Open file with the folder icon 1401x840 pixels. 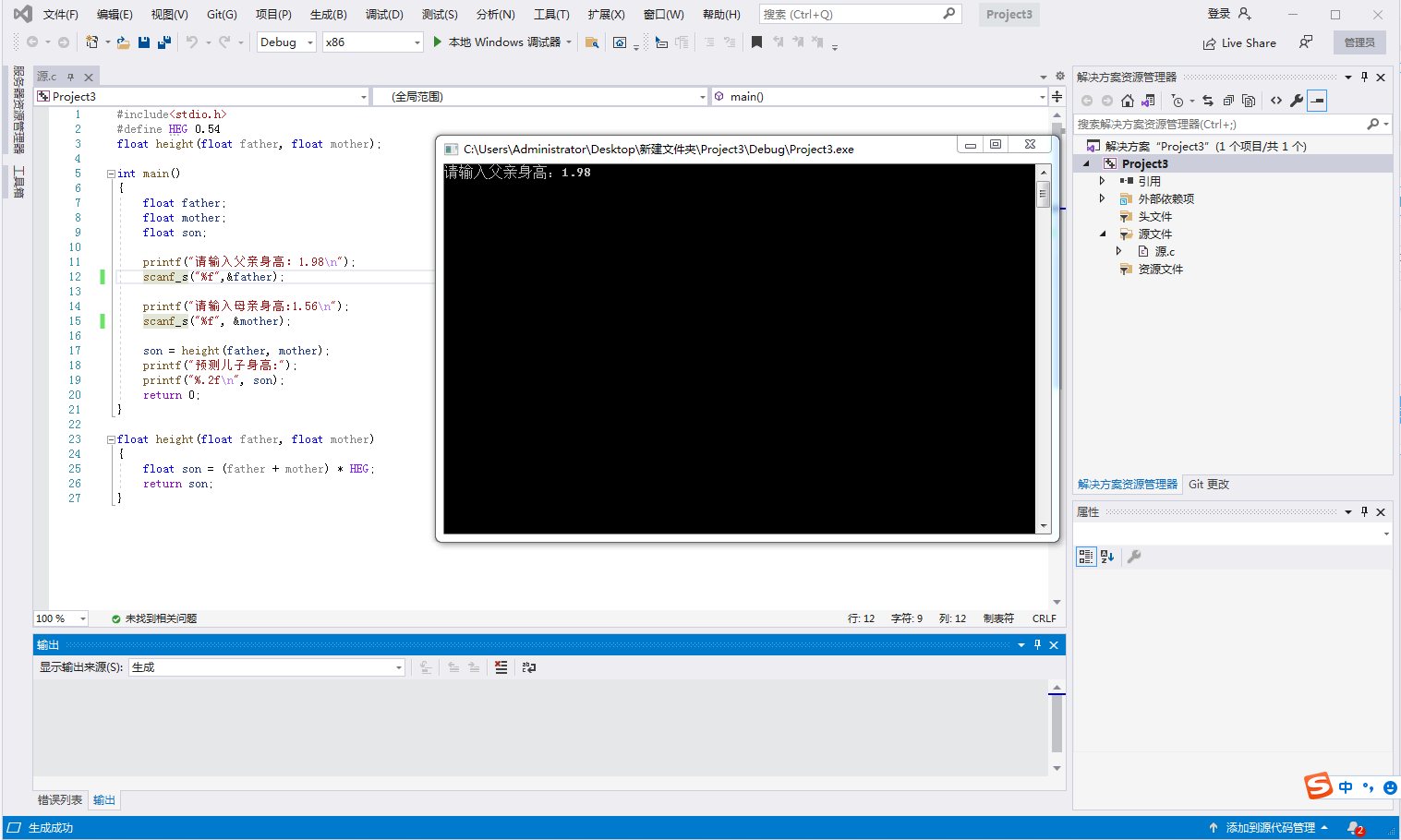(123, 42)
